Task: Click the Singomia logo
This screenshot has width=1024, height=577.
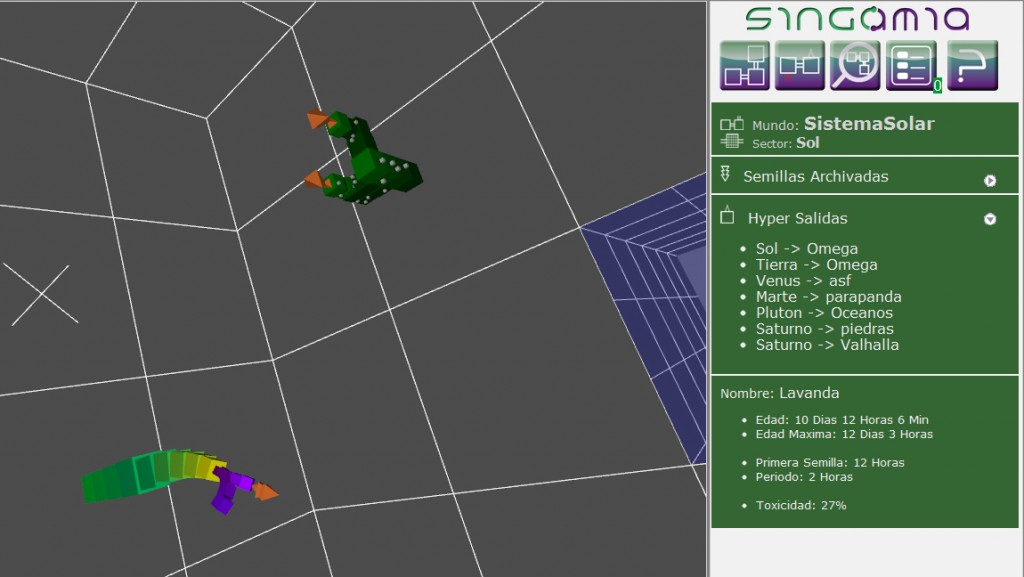Action: [x=857, y=19]
